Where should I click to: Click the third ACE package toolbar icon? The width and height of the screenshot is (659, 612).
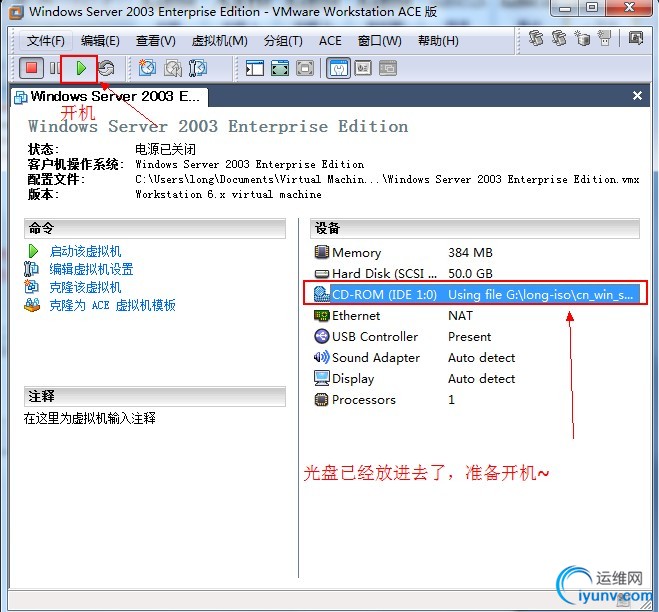coord(583,39)
